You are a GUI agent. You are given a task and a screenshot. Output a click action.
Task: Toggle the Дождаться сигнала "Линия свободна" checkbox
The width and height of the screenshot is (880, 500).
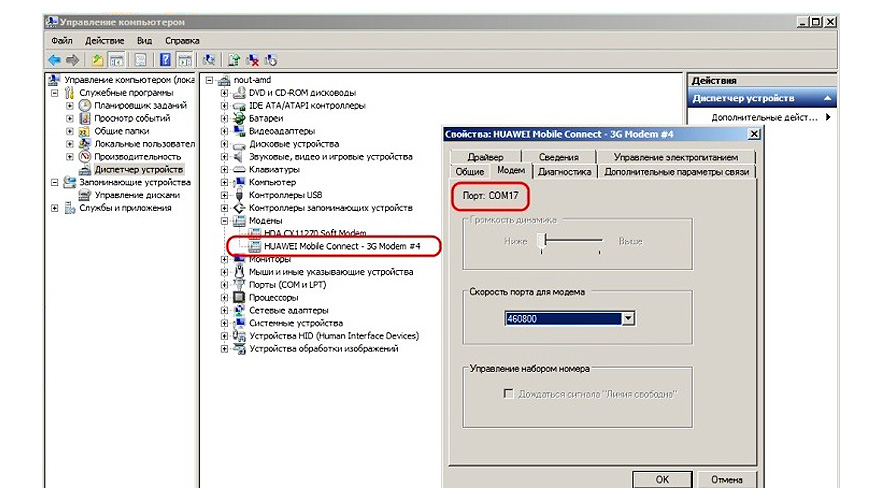(508, 394)
